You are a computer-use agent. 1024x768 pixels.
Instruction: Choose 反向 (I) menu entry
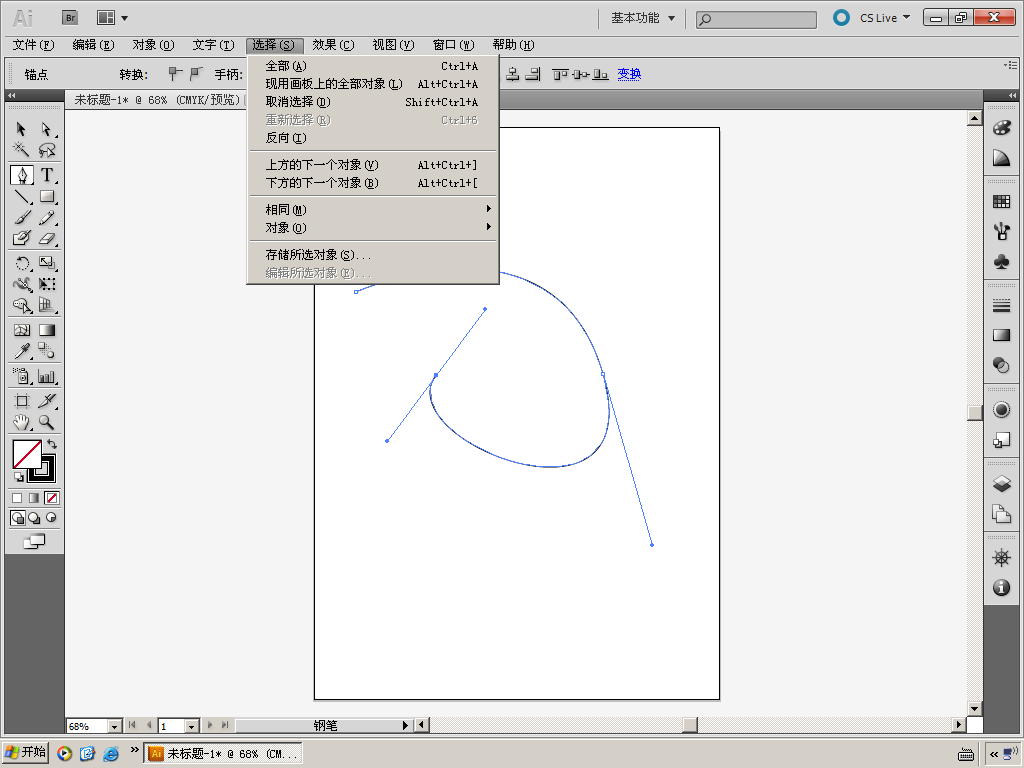coord(374,138)
